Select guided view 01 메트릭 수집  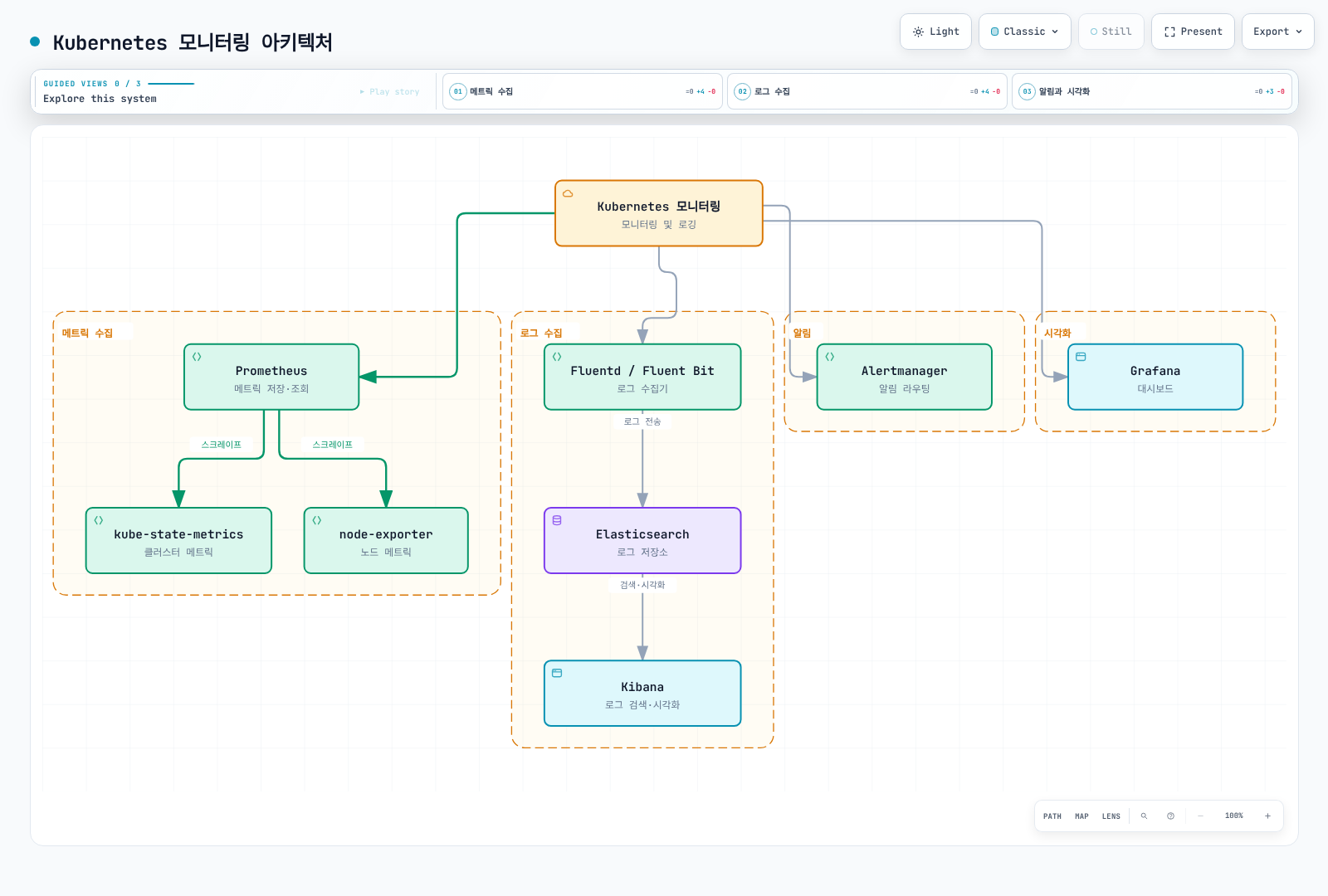583,91
